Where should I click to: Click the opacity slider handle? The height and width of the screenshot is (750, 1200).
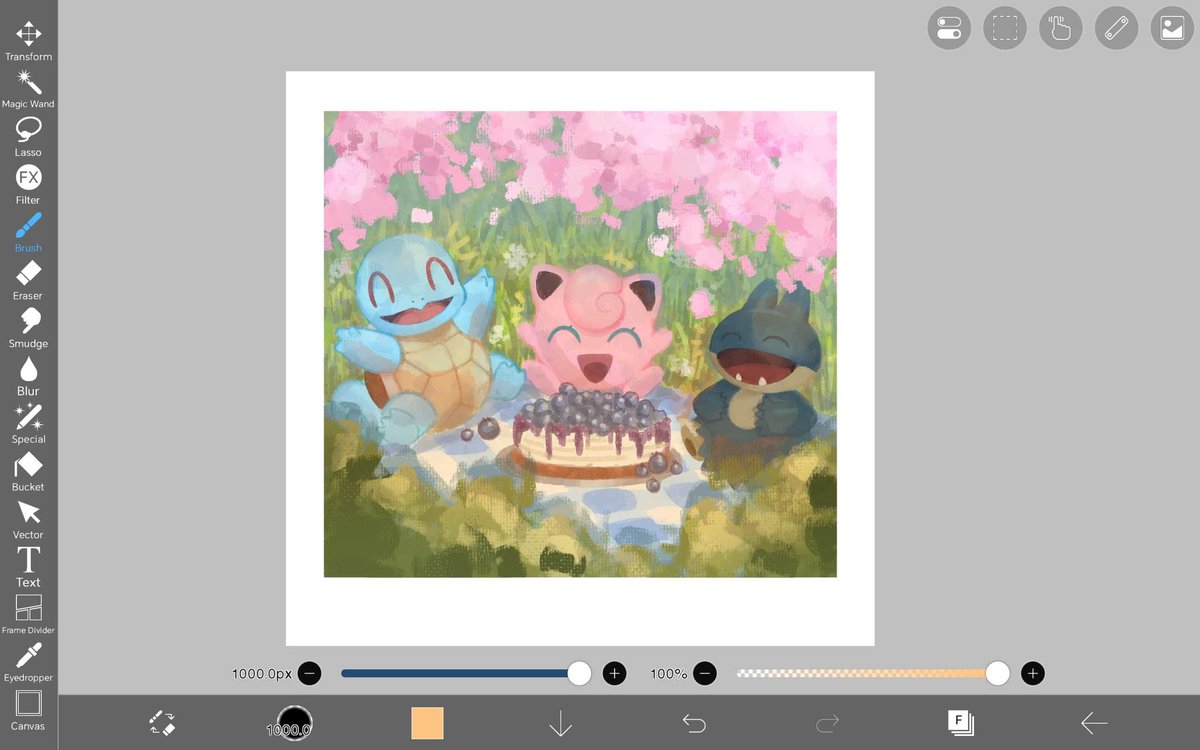pyautogui.click(x=997, y=674)
